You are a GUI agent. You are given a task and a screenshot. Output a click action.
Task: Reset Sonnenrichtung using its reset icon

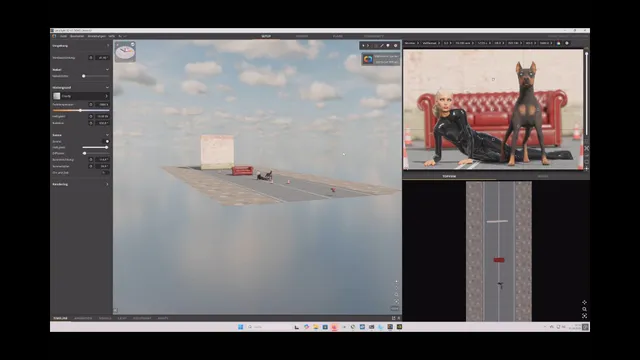pos(91,160)
